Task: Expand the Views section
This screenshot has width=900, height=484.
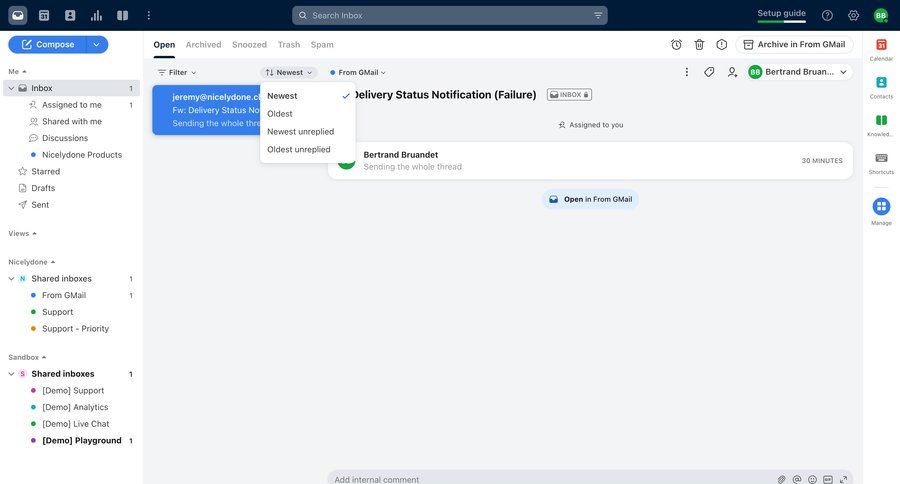Action: (22, 233)
